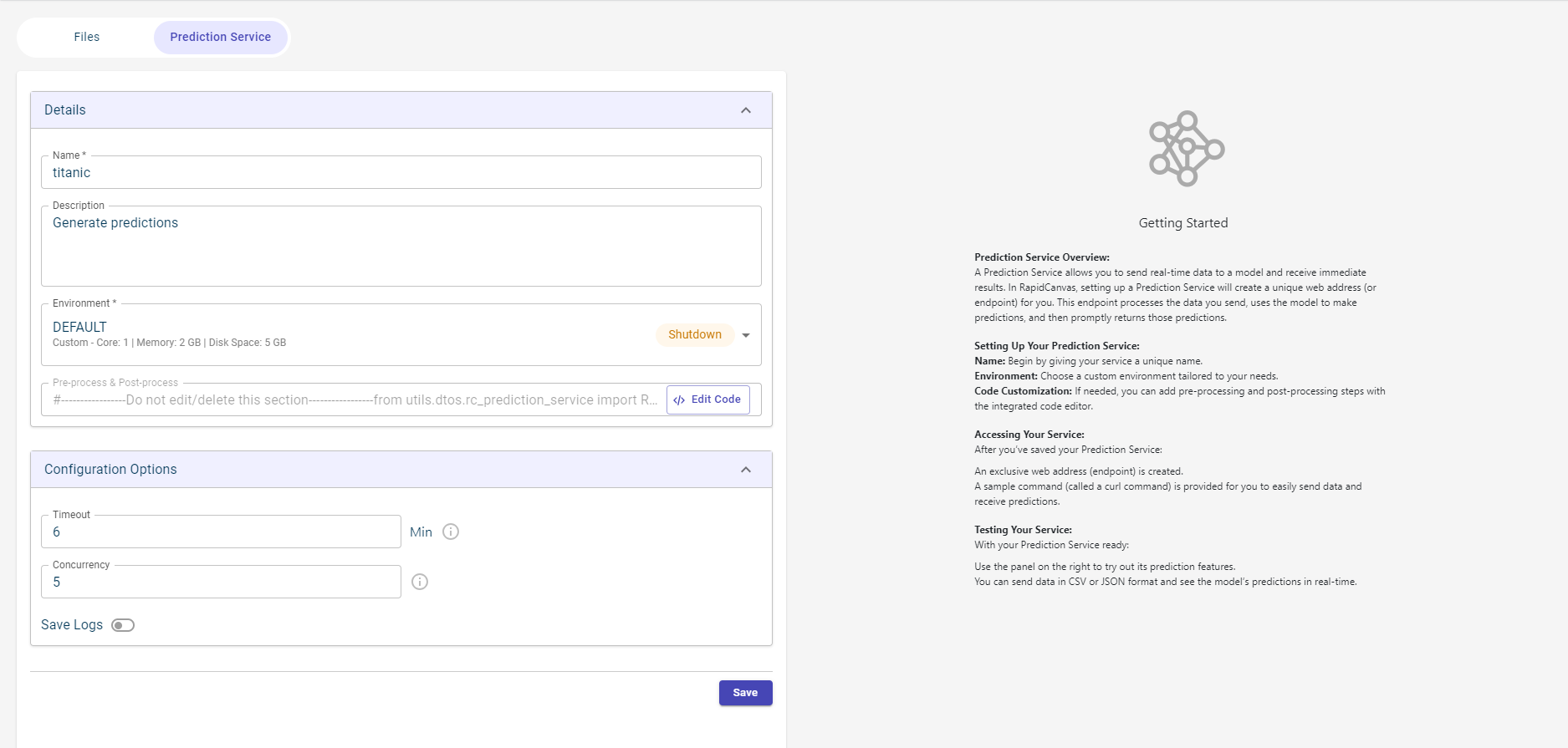The height and width of the screenshot is (748, 1568).
Task: Open the Environment dropdown arrow
Action: pos(746,335)
